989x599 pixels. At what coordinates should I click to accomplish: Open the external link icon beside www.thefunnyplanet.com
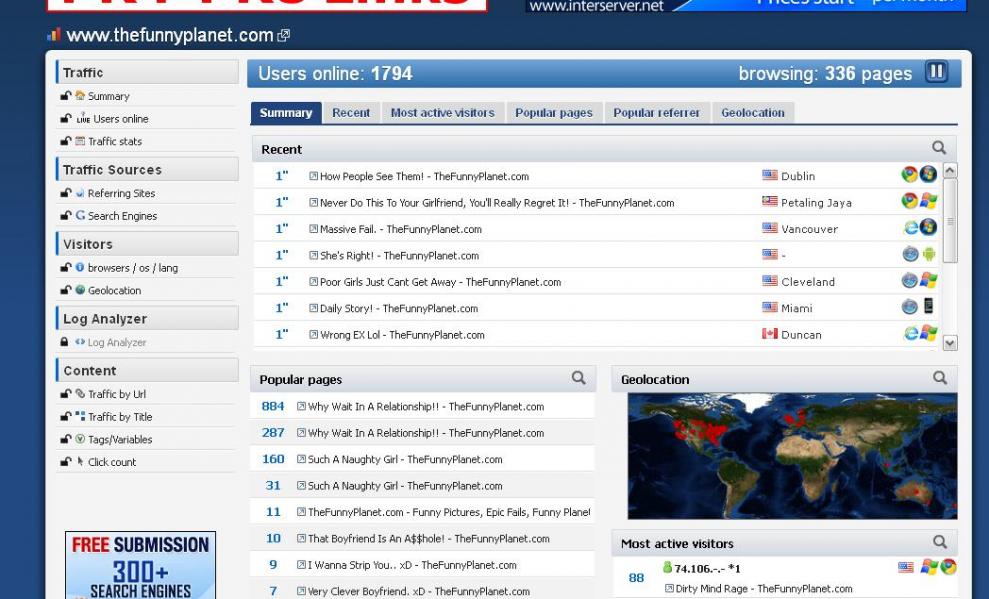(284, 35)
